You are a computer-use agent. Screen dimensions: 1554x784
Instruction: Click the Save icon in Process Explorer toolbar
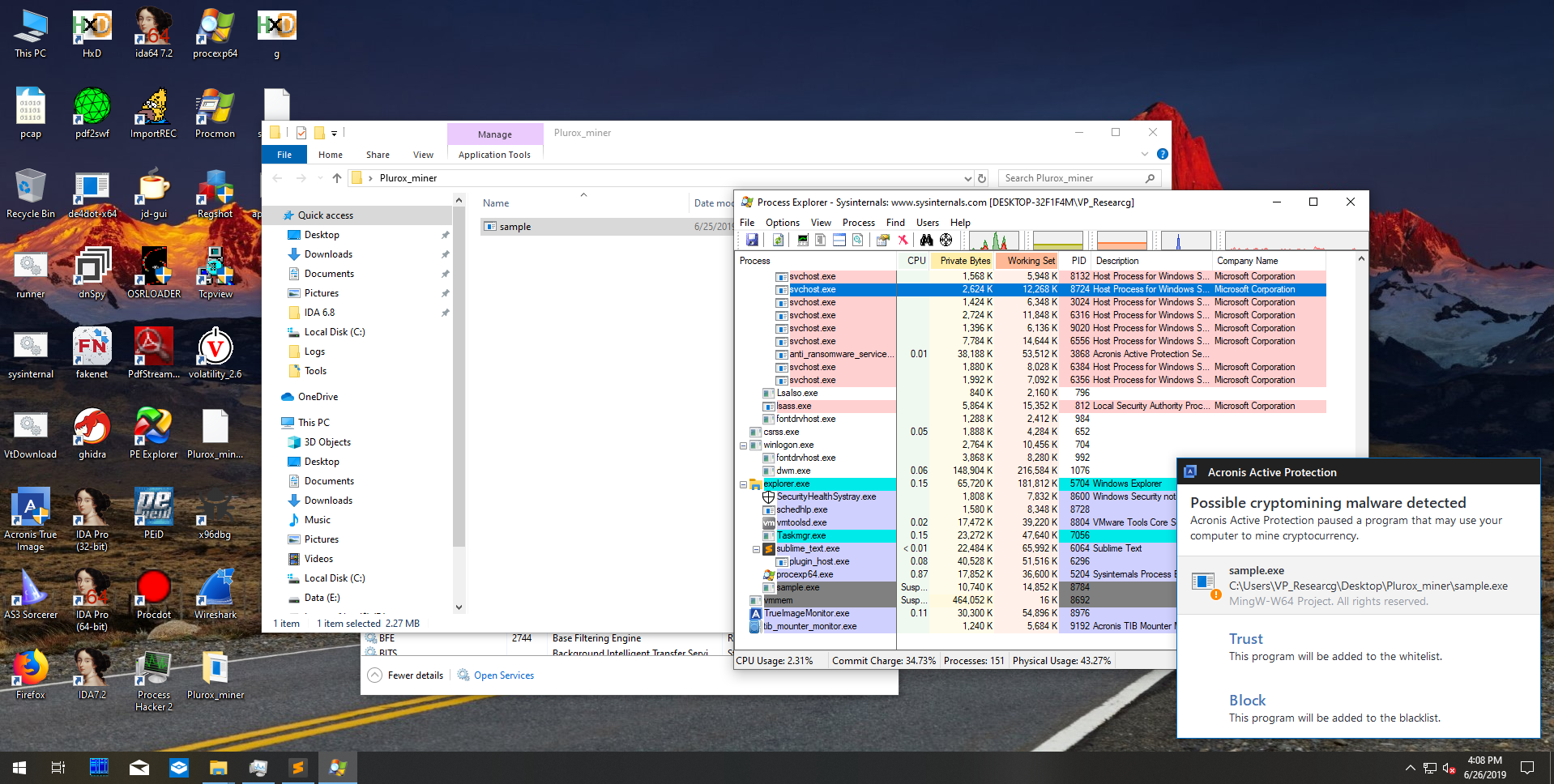tap(752, 240)
